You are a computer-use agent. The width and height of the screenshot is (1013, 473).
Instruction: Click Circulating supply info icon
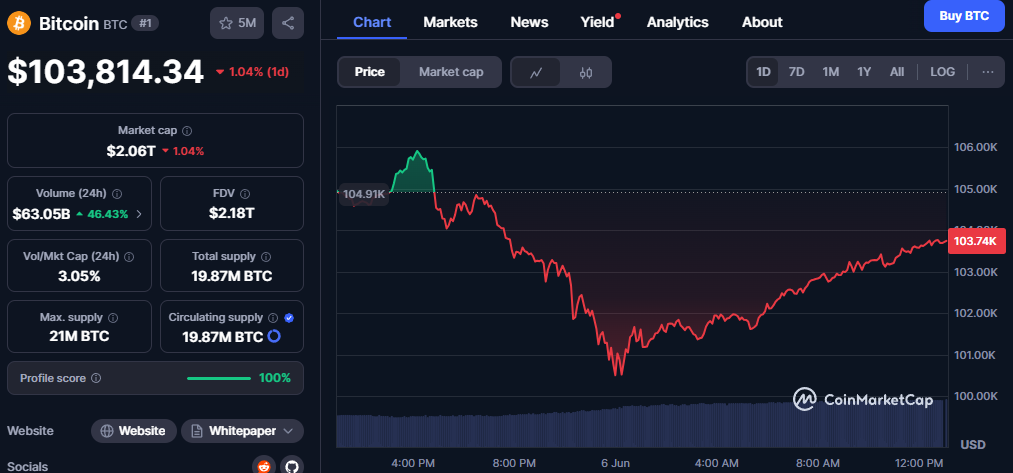click(x=273, y=318)
